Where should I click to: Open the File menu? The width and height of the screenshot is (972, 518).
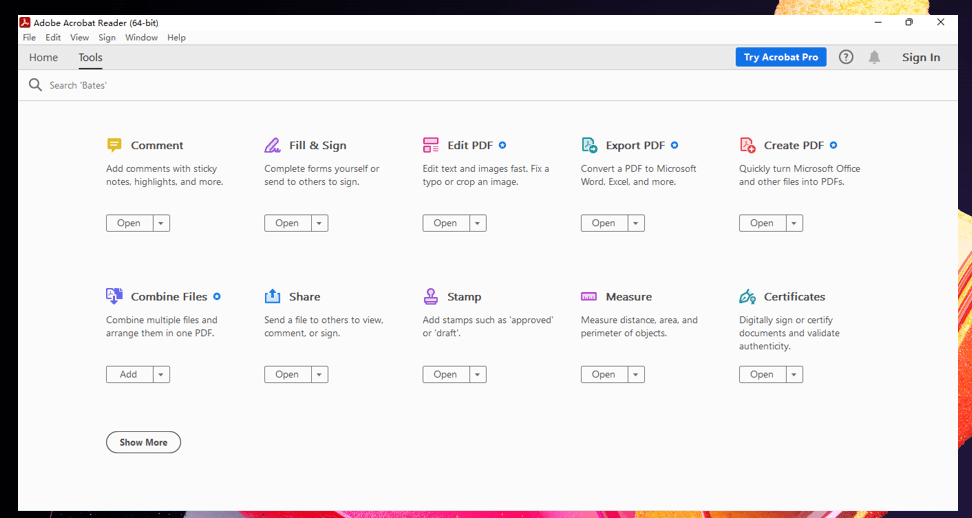point(29,37)
